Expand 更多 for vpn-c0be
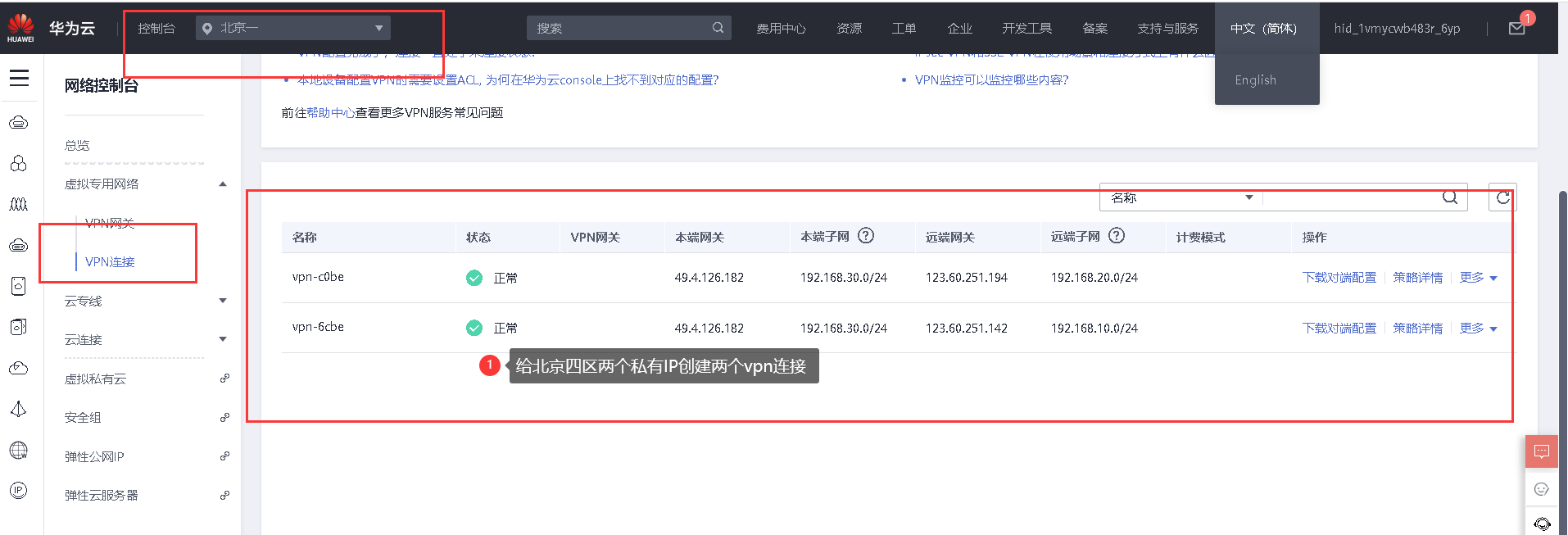 pyautogui.click(x=1478, y=278)
